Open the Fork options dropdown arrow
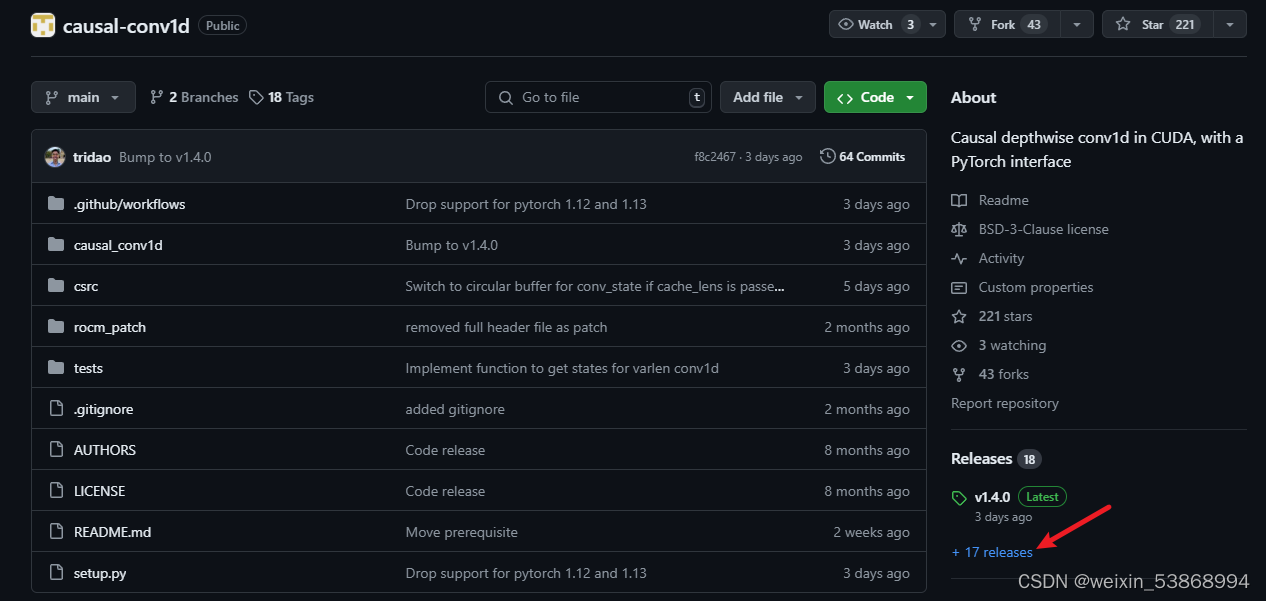Viewport: 1266px width, 601px height. point(1077,25)
